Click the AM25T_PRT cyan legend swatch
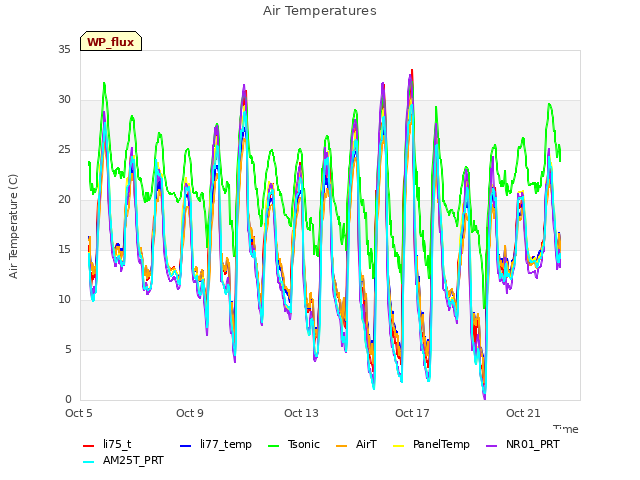The height and width of the screenshot is (480, 640). point(88,462)
